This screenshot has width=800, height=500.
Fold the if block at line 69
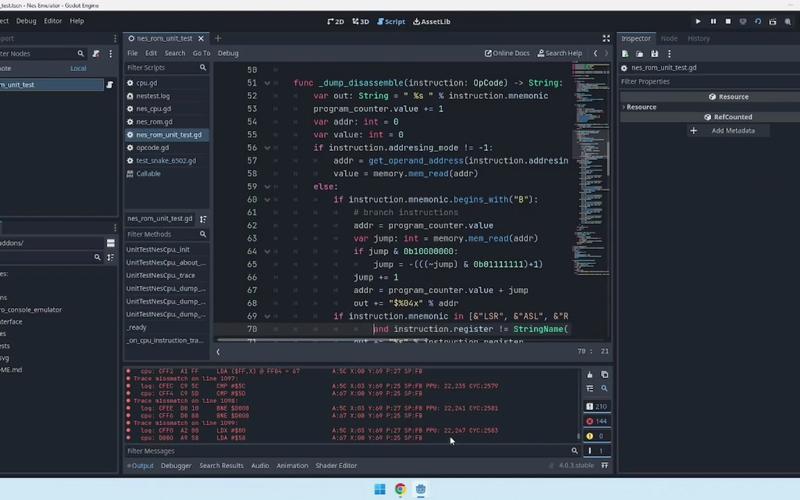(x=267, y=316)
